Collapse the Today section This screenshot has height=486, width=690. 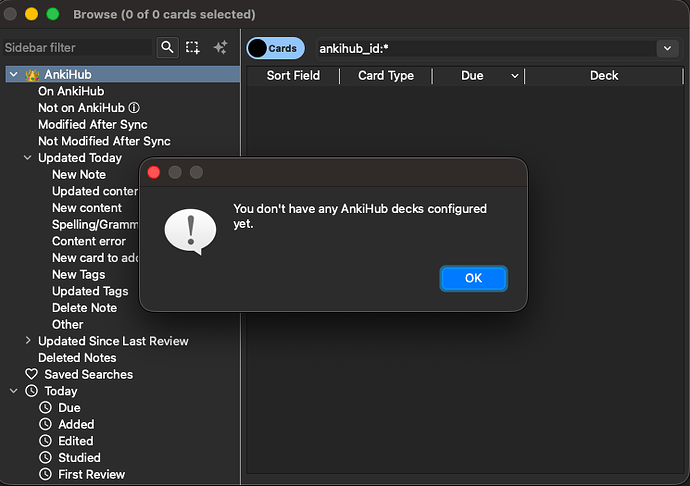(x=14, y=391)
